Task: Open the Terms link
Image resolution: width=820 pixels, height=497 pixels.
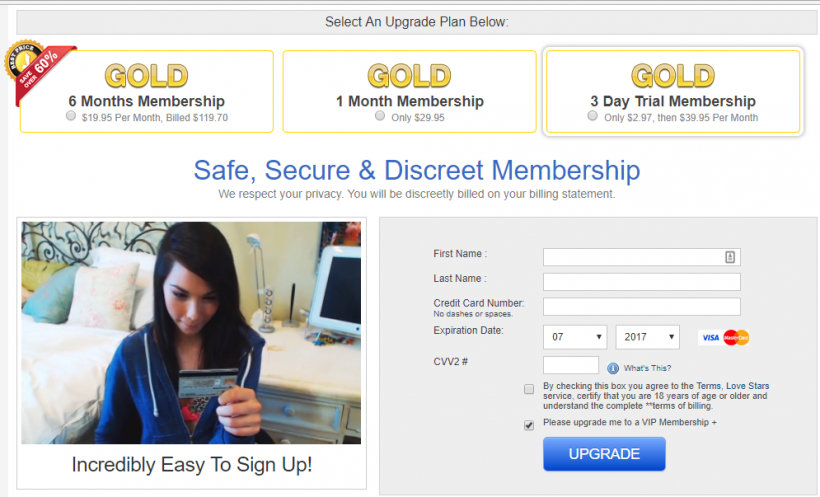Action: pyautogui.click(x=708, y=386)
